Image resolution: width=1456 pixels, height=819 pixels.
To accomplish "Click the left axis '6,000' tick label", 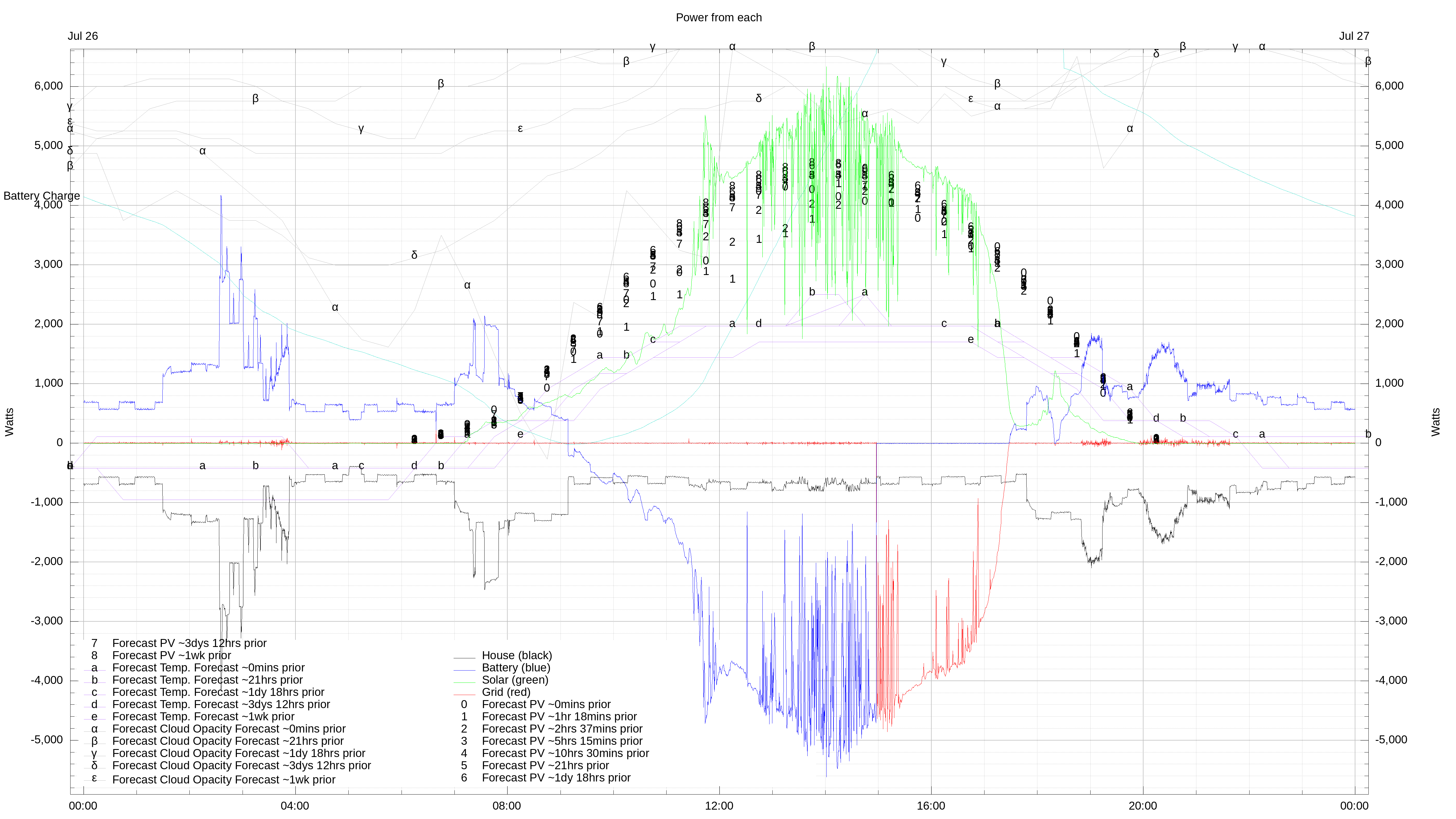I will [49, 86].
